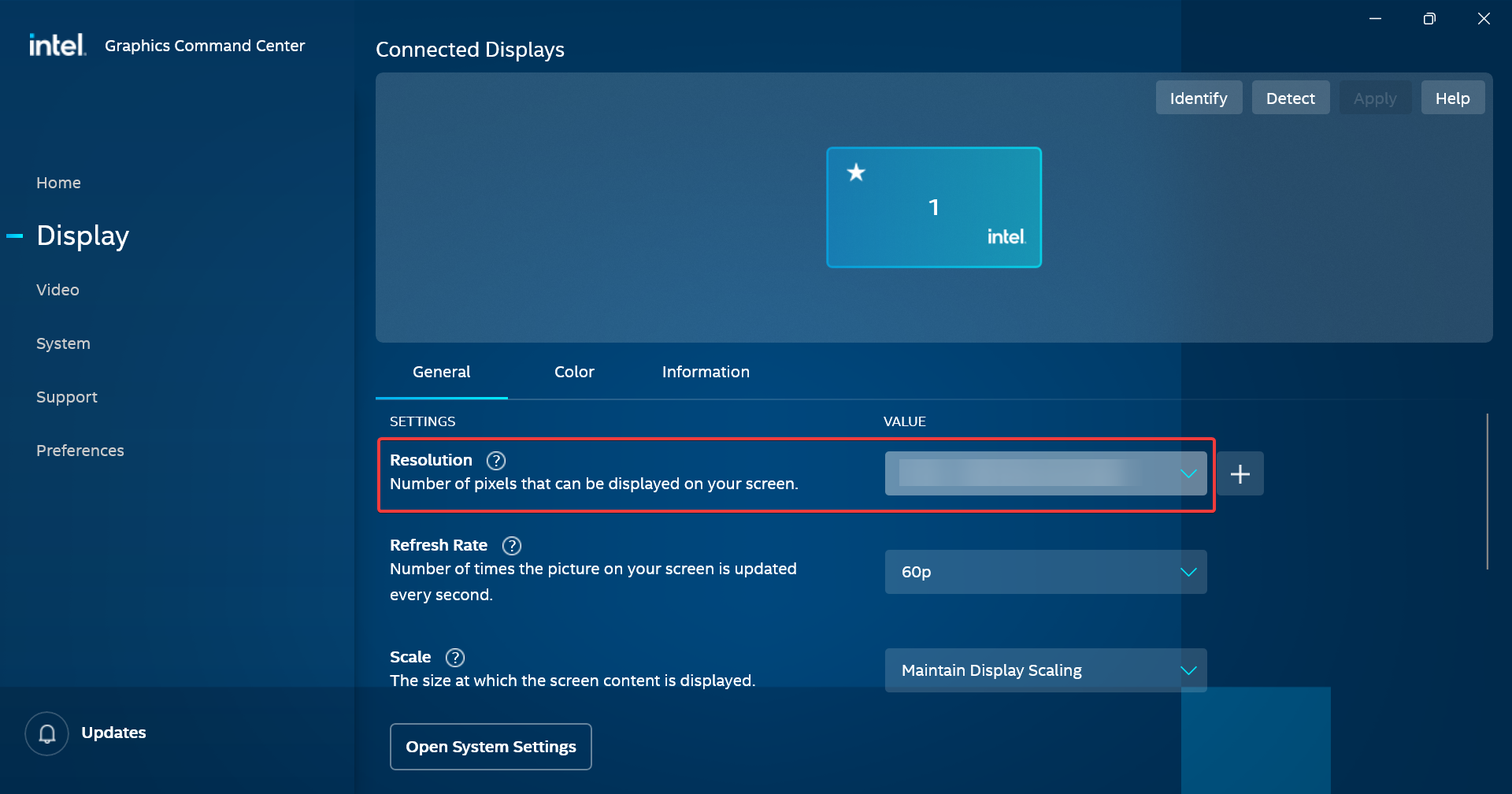Screen dimensions: 1512x794
Task: Click the primary display star icon
Action: tap(856, 173)
